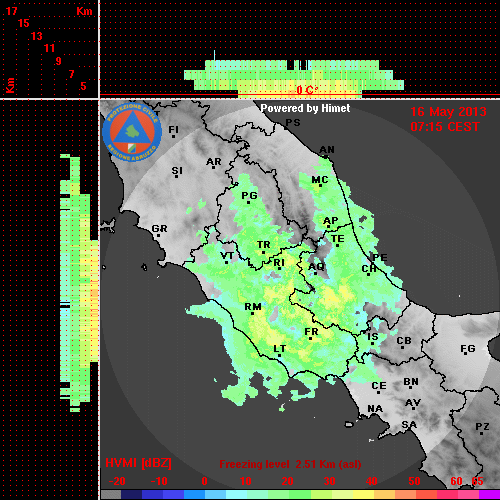Image resolution: width=500 pixels, height=500 pixels.
Task: Click the Protezione Civile Abruzzo logo
Action: 132,132
